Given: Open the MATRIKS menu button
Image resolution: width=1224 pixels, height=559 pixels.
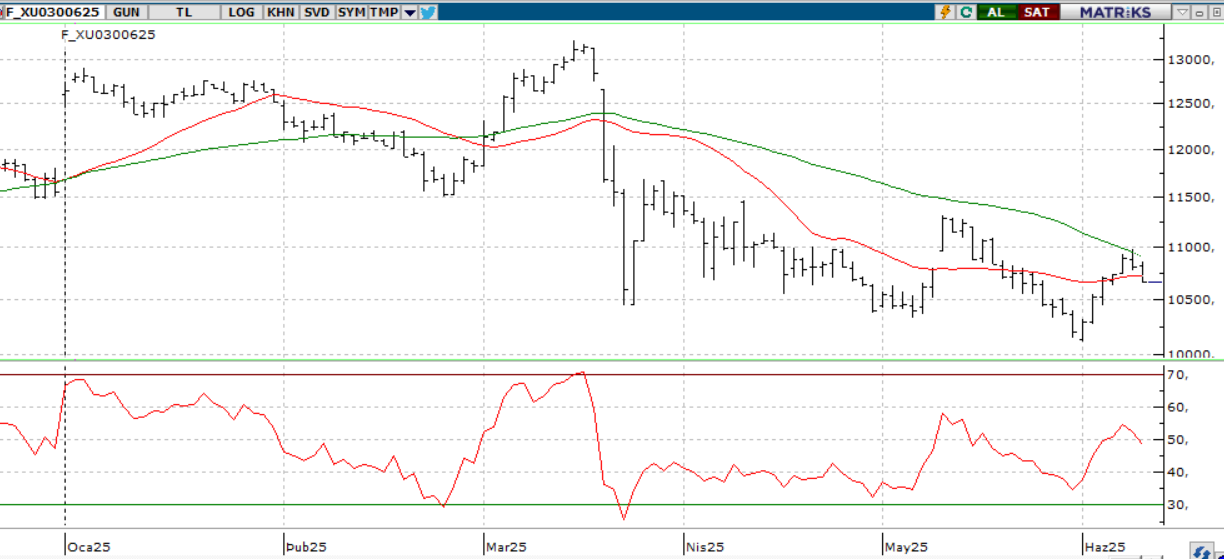Looking at the screenshot, I should (1115, 12).
